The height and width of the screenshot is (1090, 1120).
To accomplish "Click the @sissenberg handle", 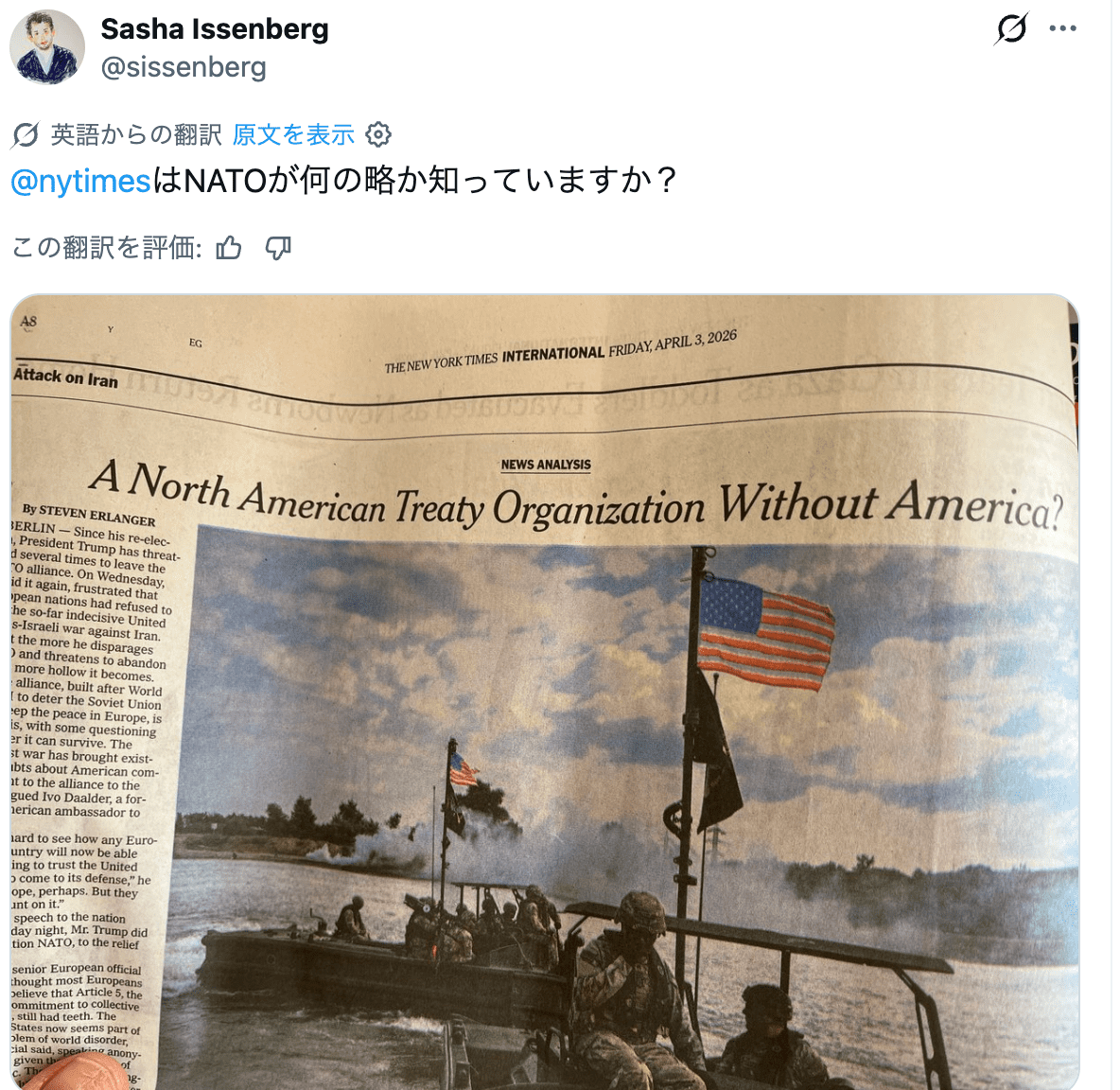I will coord(184,67).
